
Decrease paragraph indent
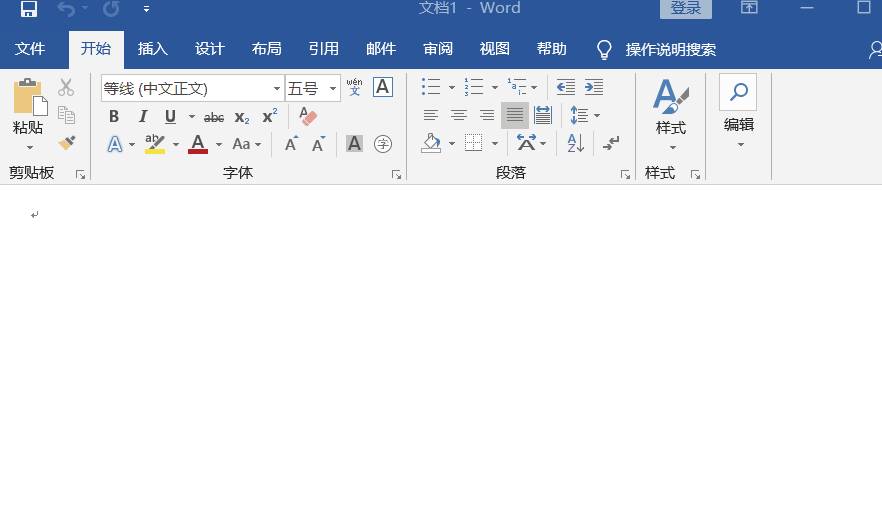coord(566,87)
